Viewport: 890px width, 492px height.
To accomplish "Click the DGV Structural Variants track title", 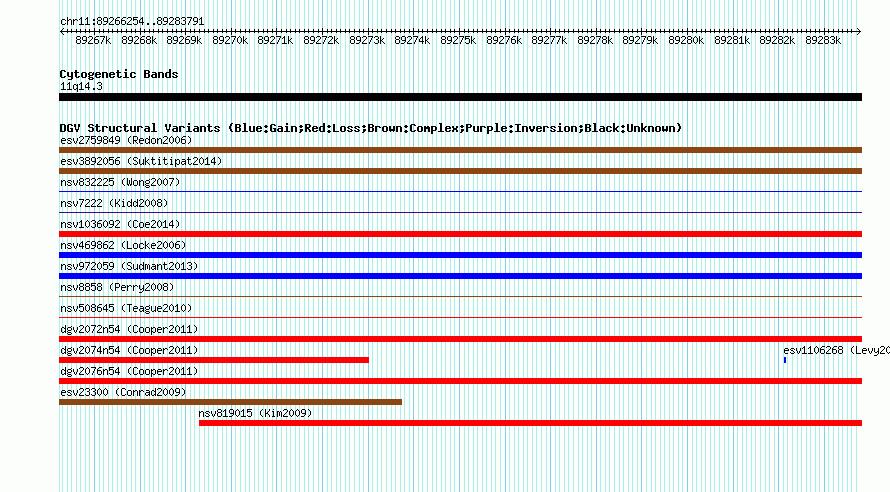I will click(371, 128).
